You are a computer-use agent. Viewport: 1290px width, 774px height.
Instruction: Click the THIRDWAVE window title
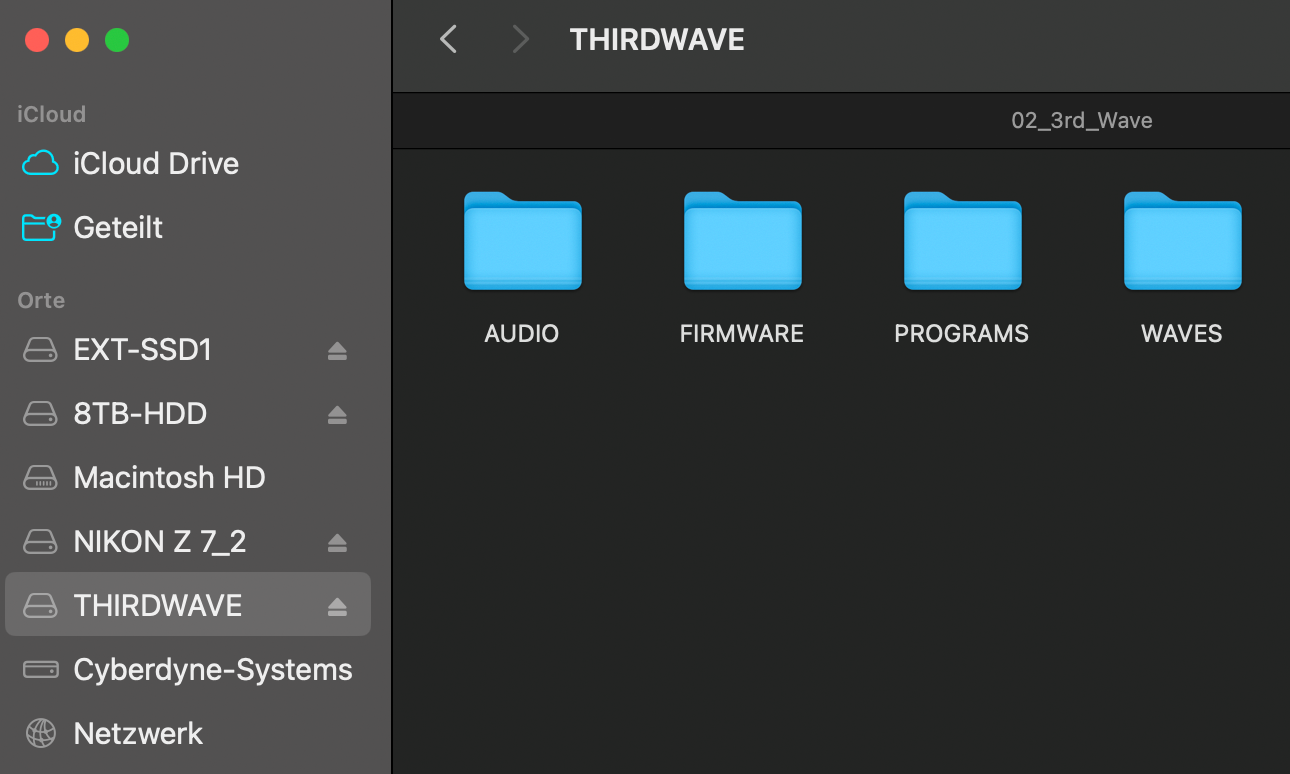(x=657, y=39)
